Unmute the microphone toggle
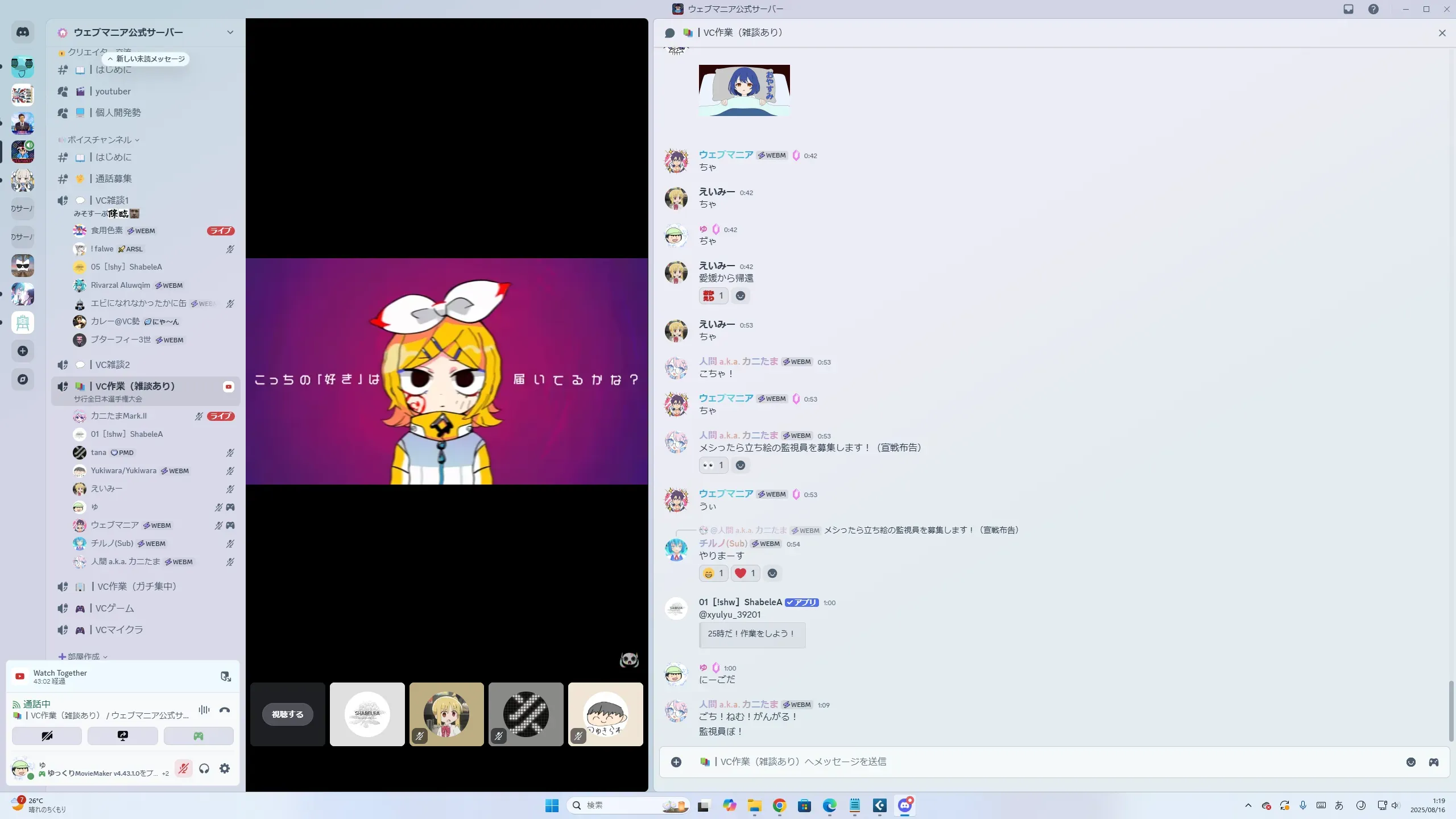Screen dimensions: 1456x819 tap(183, 768)
